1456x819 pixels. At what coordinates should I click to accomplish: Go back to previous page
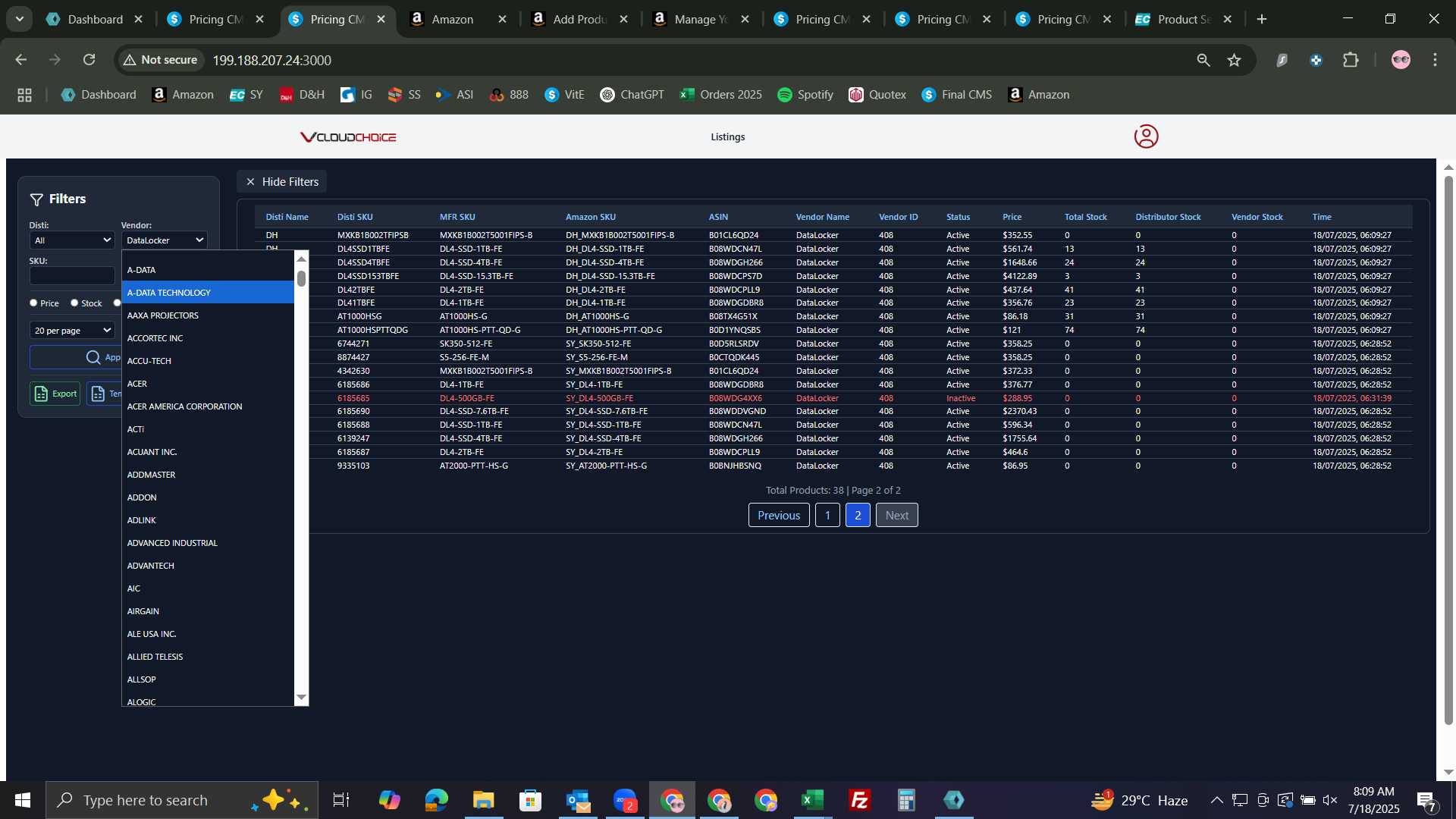pyautogui.click(x=20, y=60)
